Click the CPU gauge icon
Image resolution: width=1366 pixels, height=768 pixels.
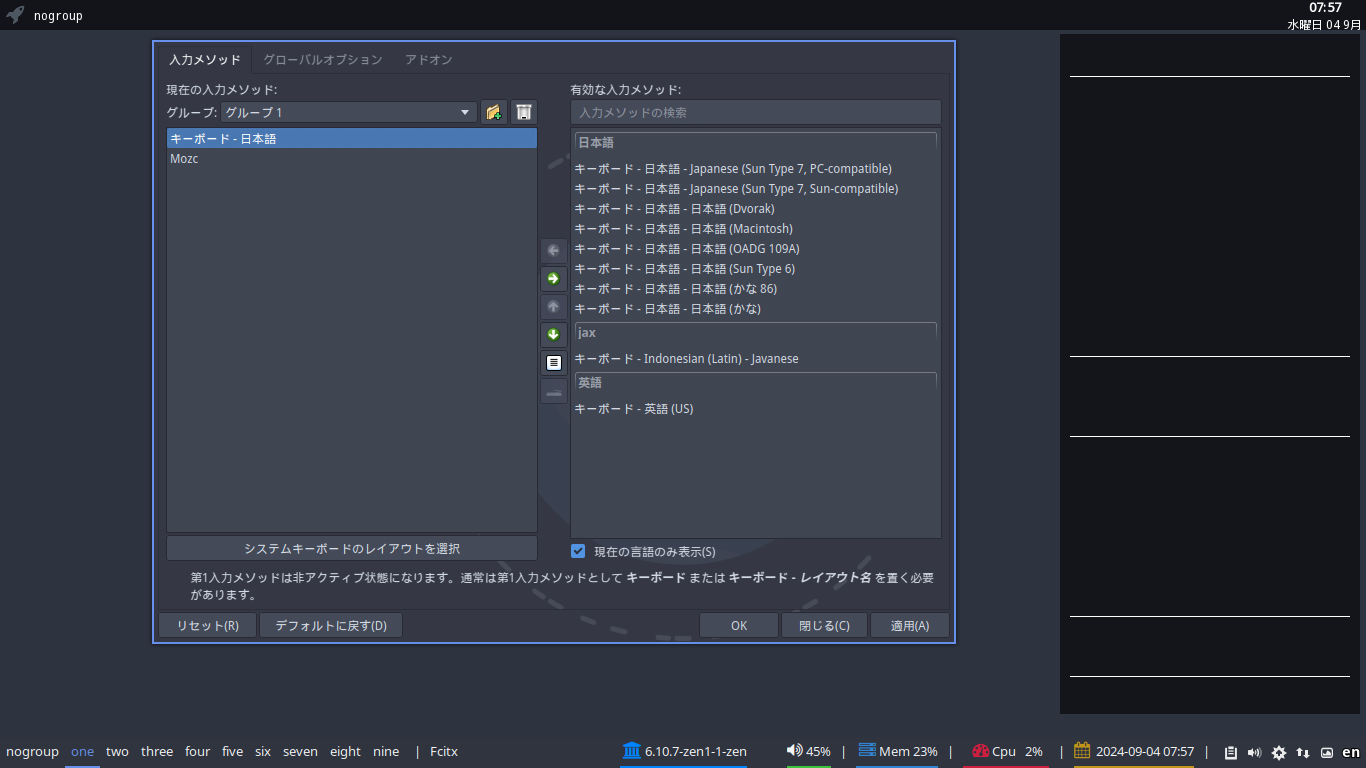[x=980, y=751]
